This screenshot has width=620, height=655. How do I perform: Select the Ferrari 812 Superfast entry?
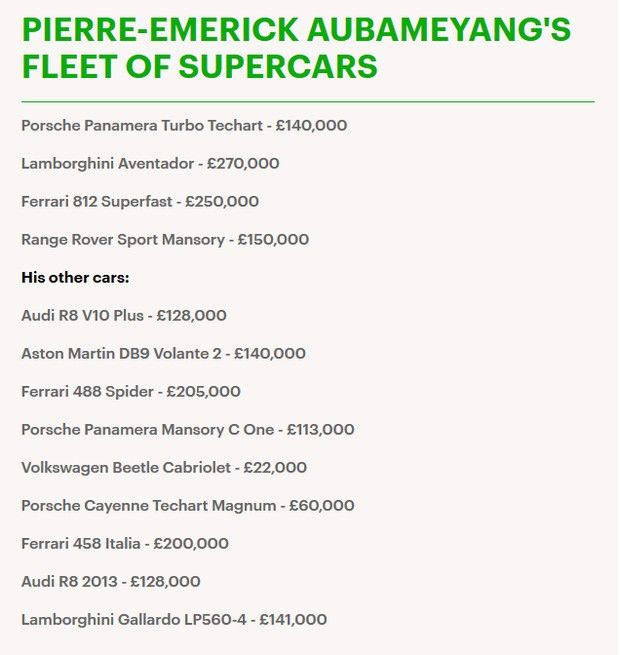140,202
